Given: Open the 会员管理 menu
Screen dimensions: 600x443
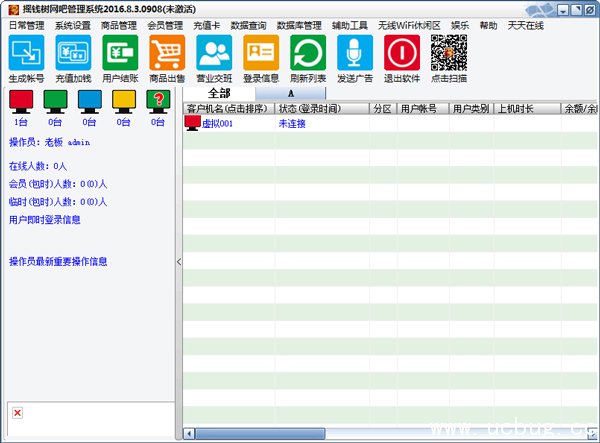Looking at the screenshot, I should [165, 26].
